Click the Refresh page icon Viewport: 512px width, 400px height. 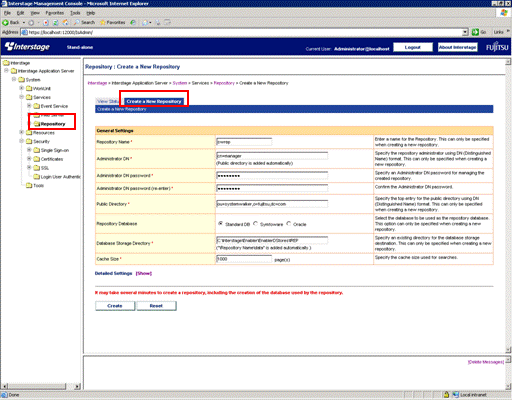point(56,23)
